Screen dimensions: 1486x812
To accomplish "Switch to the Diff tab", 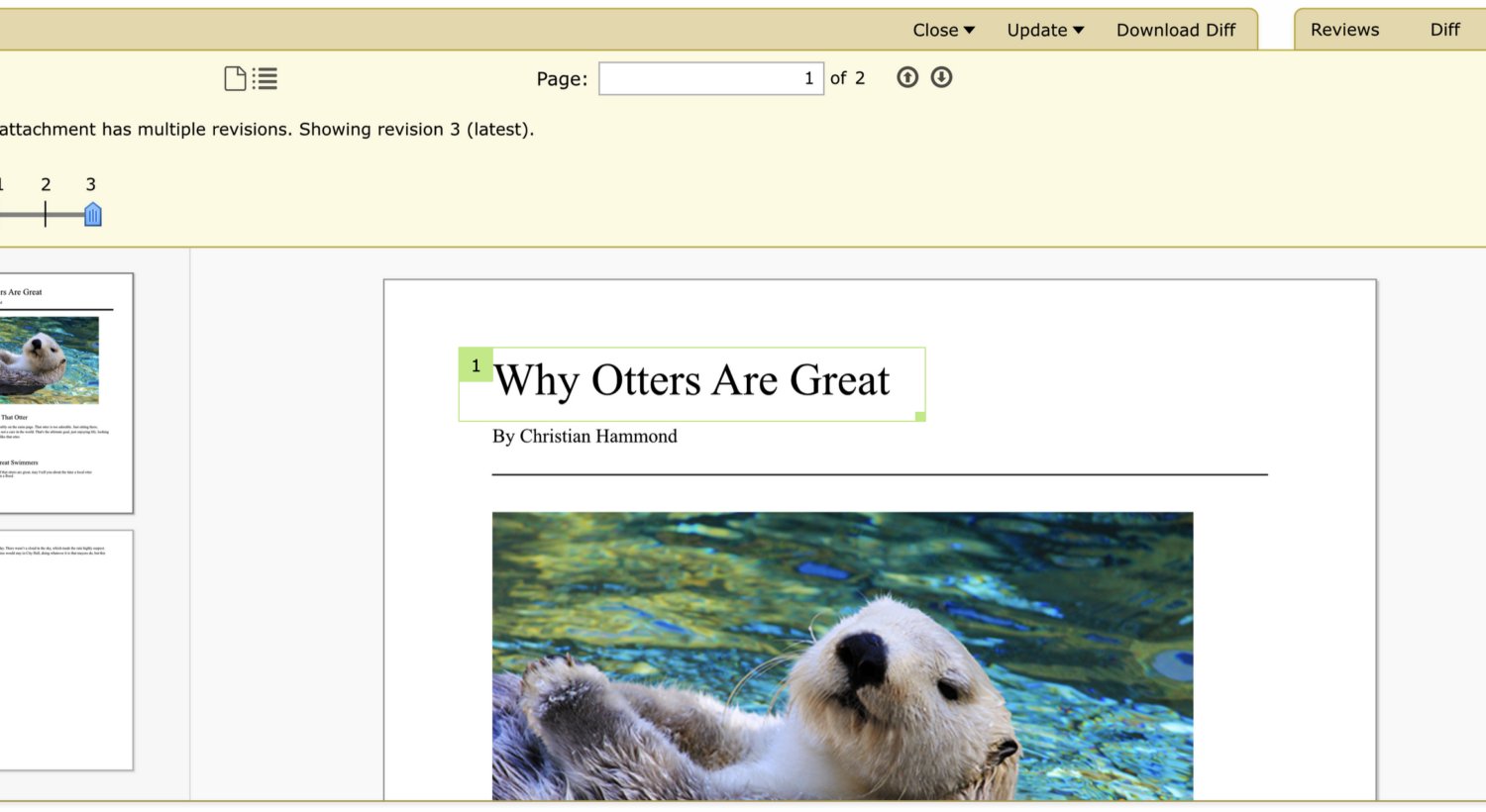I will [1444, 30].
